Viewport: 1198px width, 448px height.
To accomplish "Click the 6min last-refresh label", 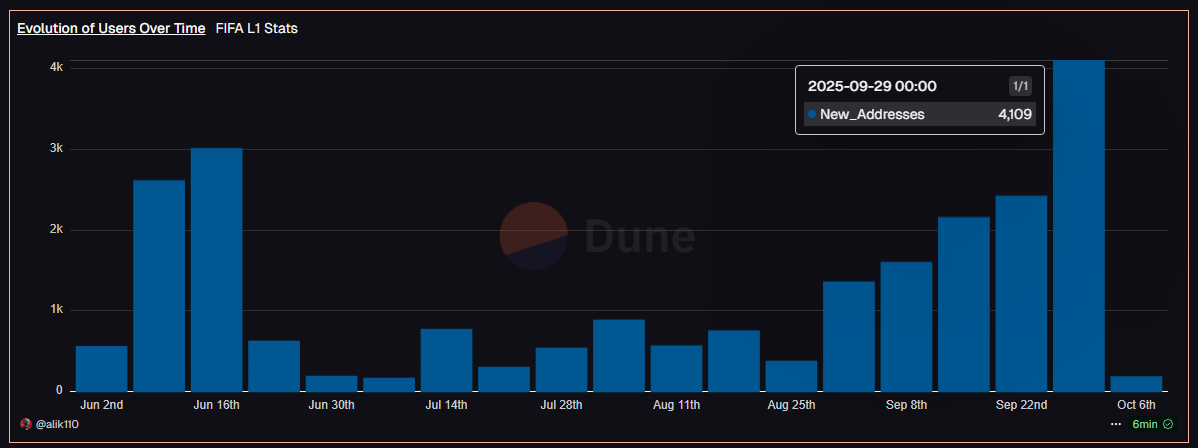I will click(x=1145, y=424).
